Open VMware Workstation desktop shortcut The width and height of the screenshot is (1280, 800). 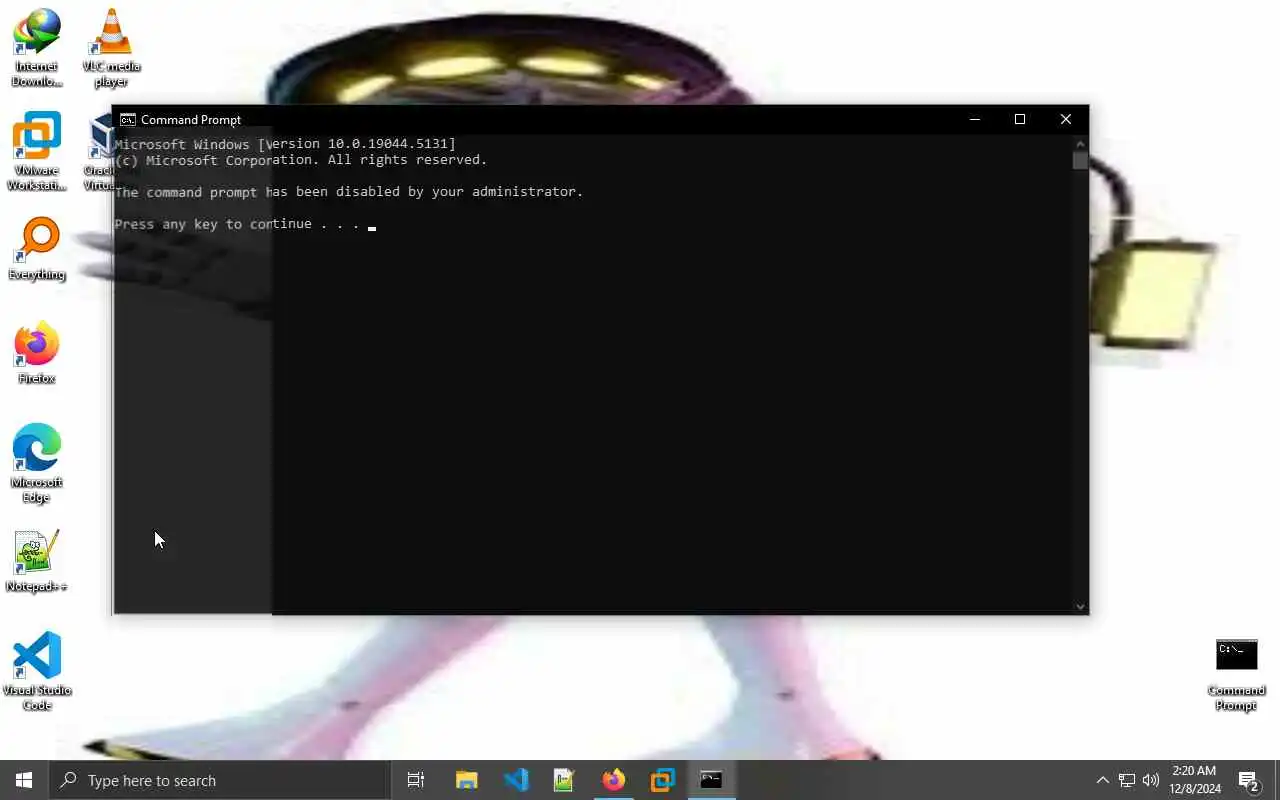[x=37, y=151]
